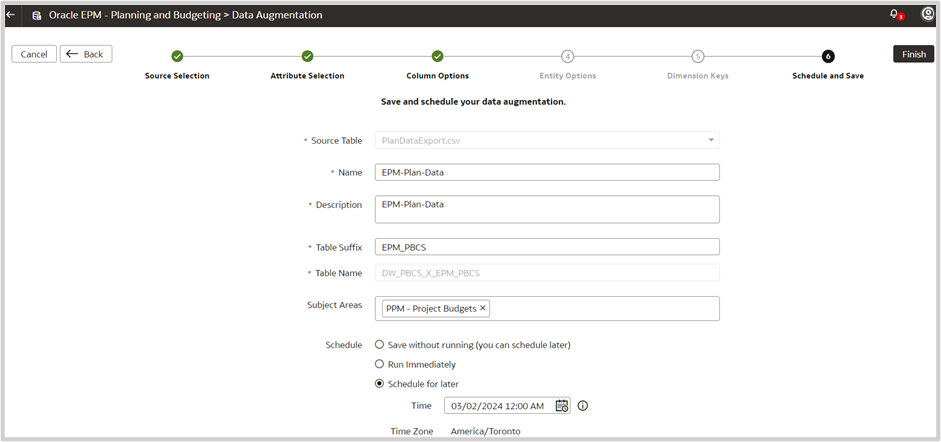Select the Schedule for later radio option
This screenshot has height=442, width=941.
[x=379, y=384]
